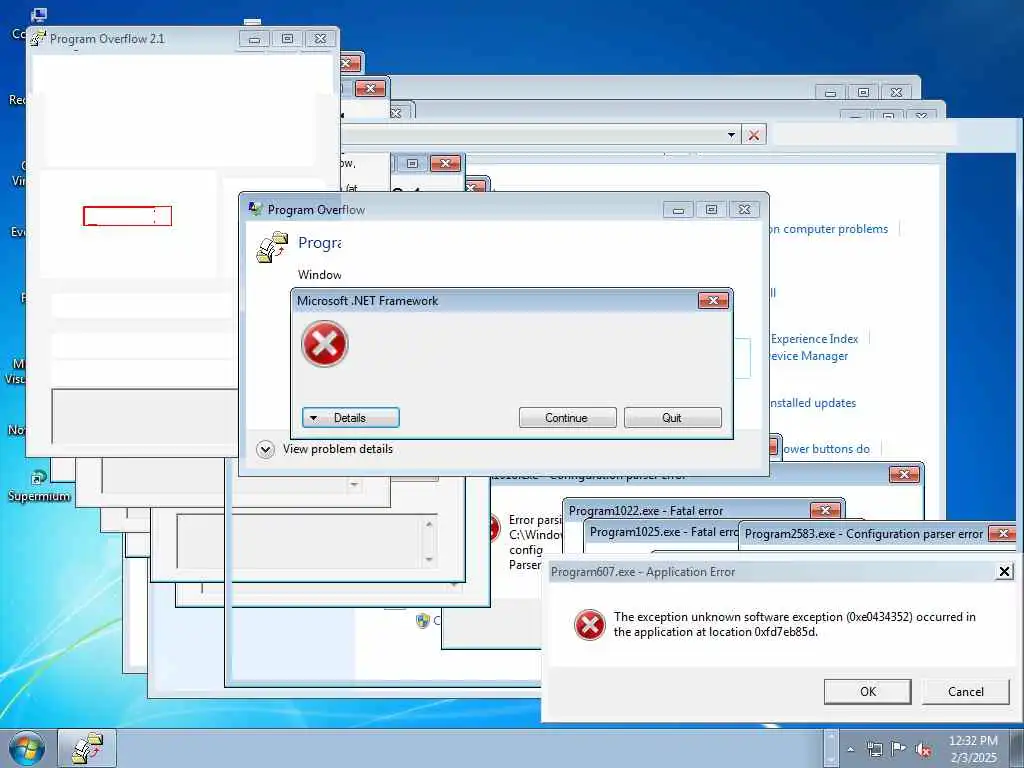The height and width of the screenshot is (768, 1024).
Task: Close the Program Overflow crash dialog
Action: [744, 210]
